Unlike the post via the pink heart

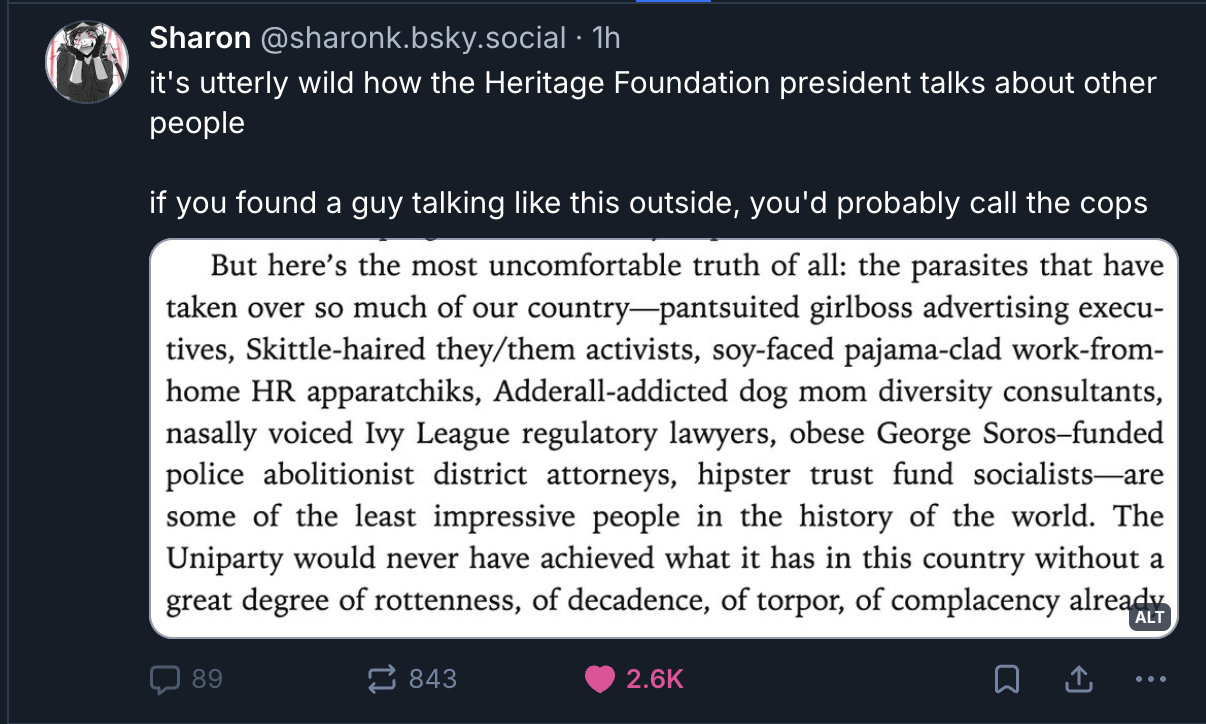coord(600,680)
